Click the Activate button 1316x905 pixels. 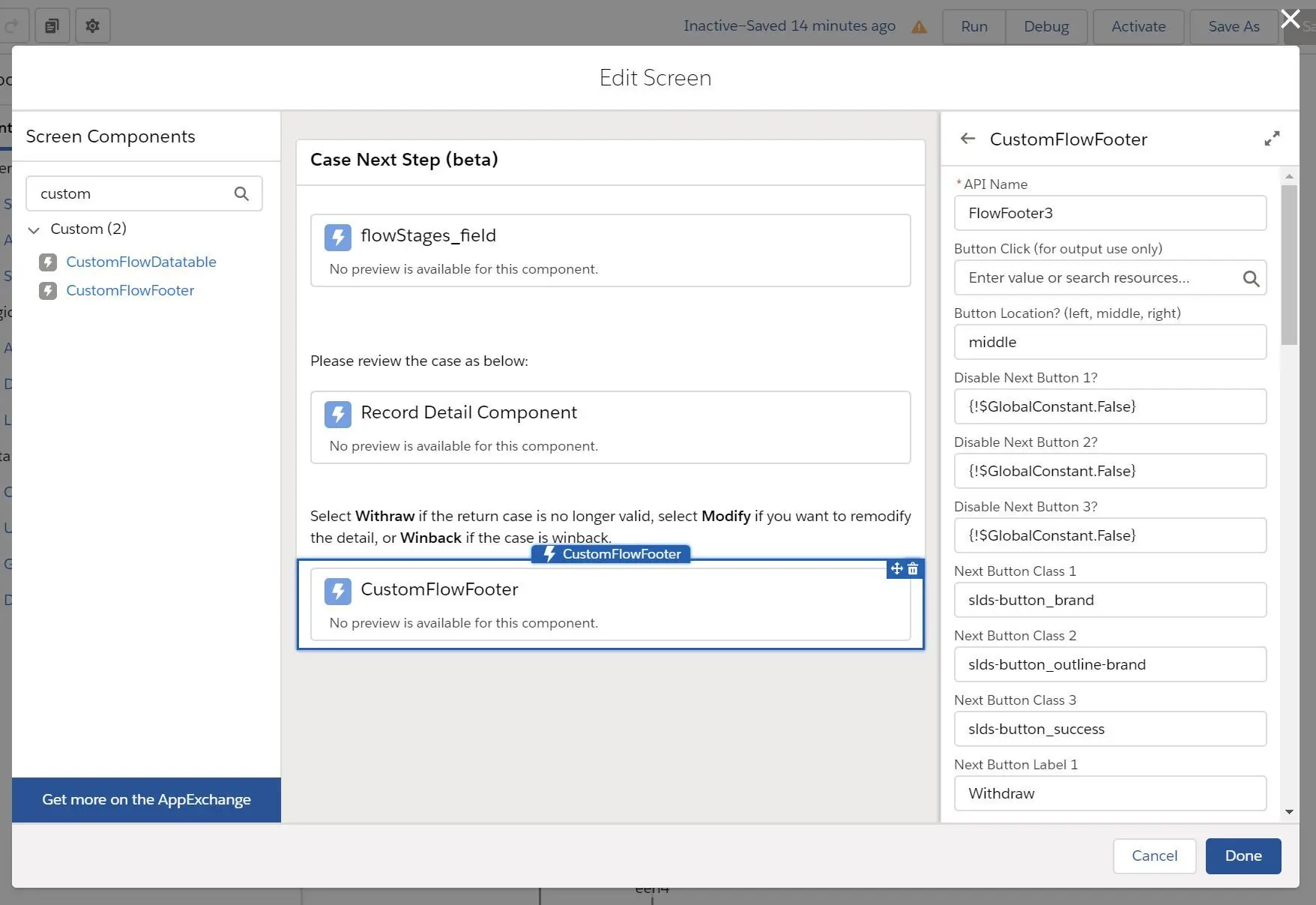click(1138, 26)
